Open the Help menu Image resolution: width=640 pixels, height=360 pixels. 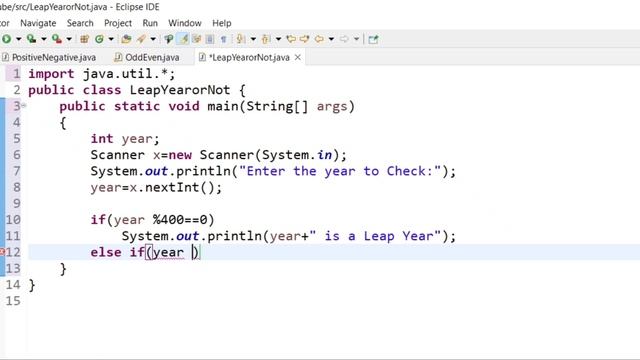(222, 23)
